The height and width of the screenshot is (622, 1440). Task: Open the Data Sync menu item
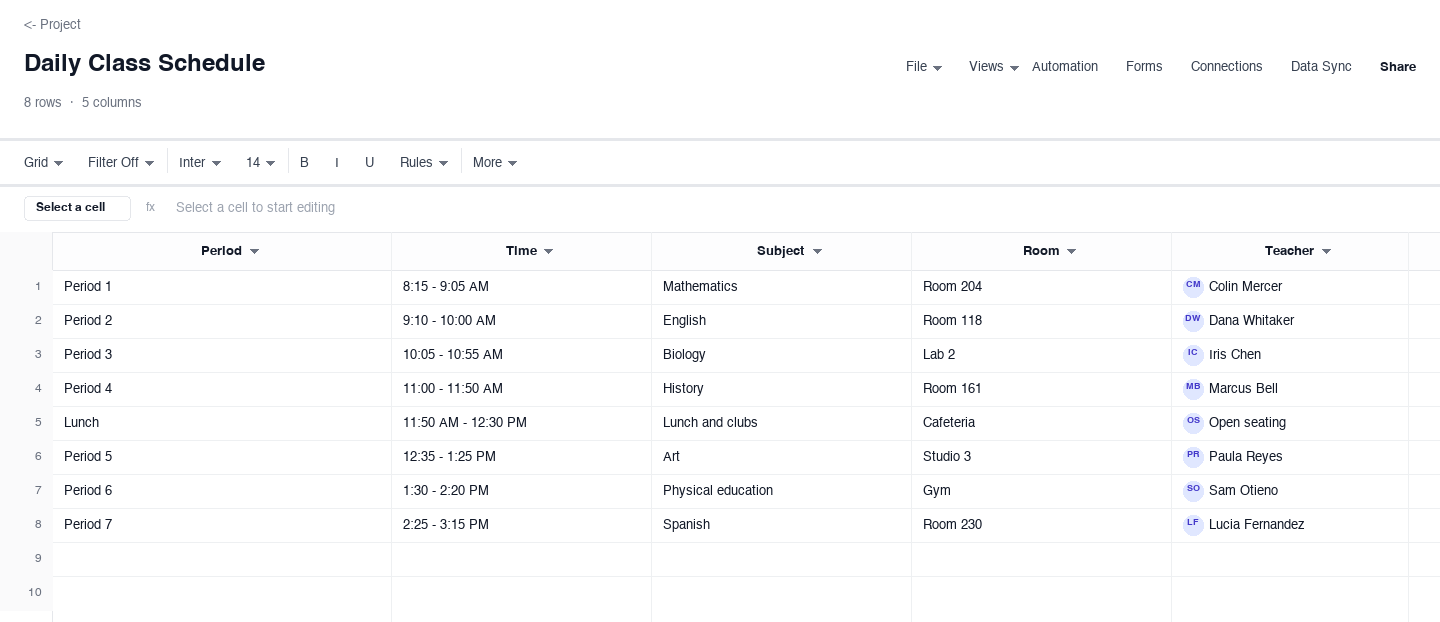click(x=1321, y=67)
